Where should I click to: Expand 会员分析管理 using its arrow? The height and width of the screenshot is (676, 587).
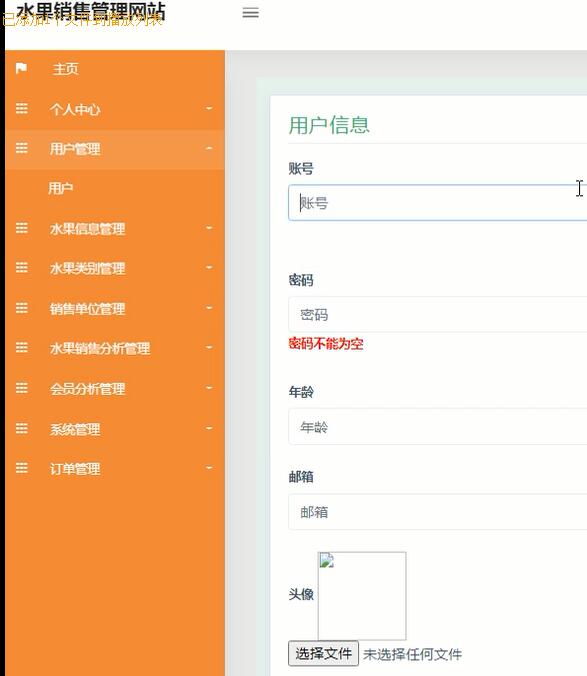pos(209,388)
